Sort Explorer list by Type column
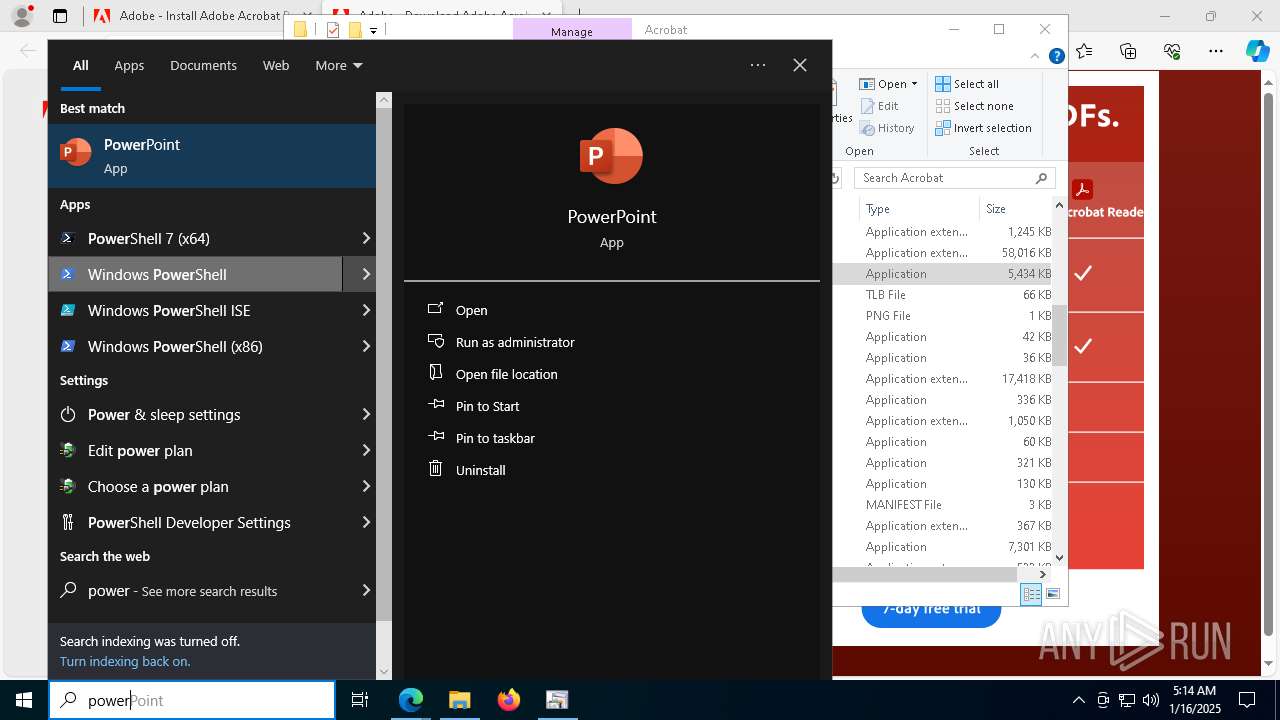Image resolution: width=1280 pixels, height=720 pixels. pyautogui.click(x=920, y=208)
